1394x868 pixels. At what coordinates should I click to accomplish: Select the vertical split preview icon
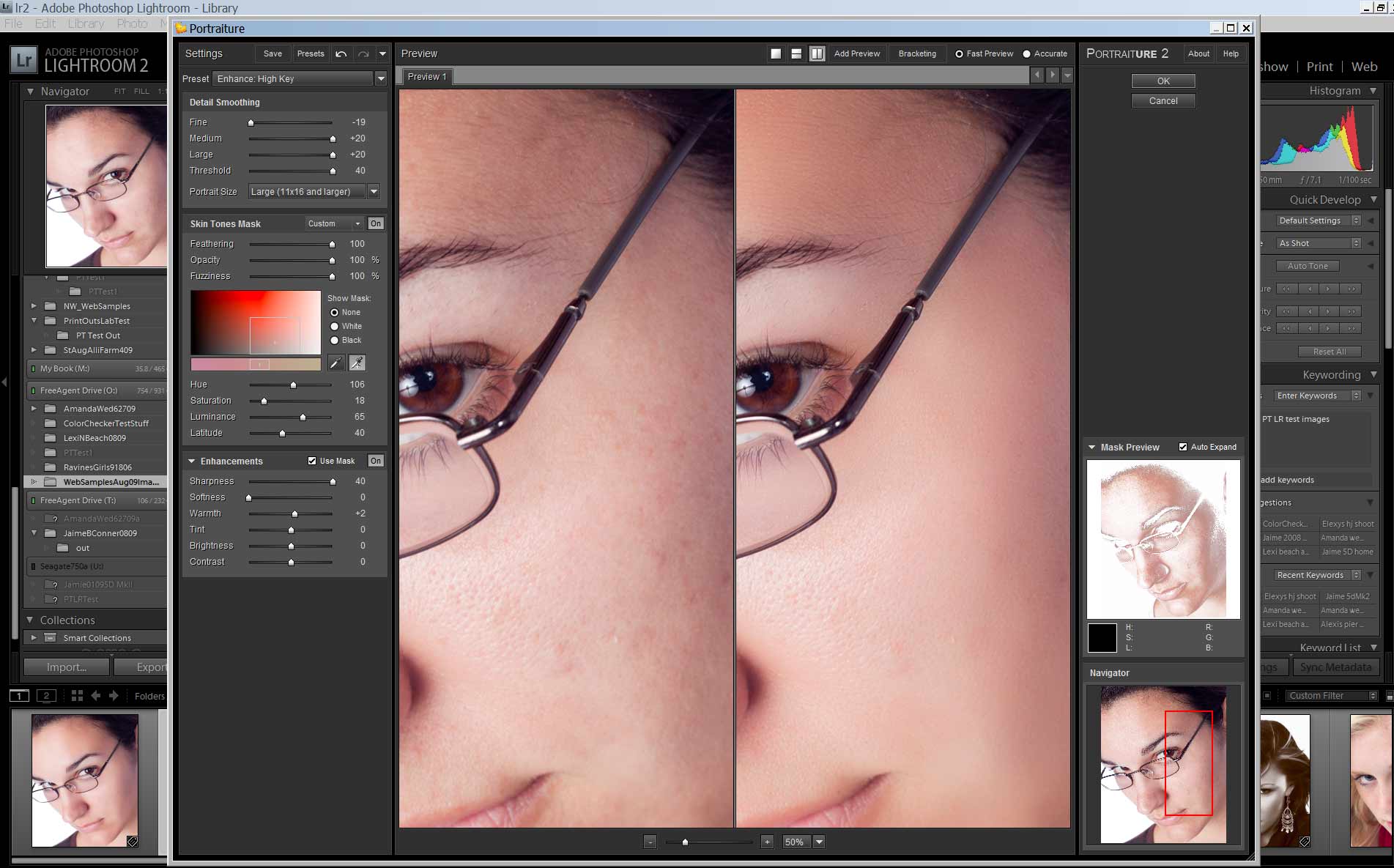pos(816,53)
